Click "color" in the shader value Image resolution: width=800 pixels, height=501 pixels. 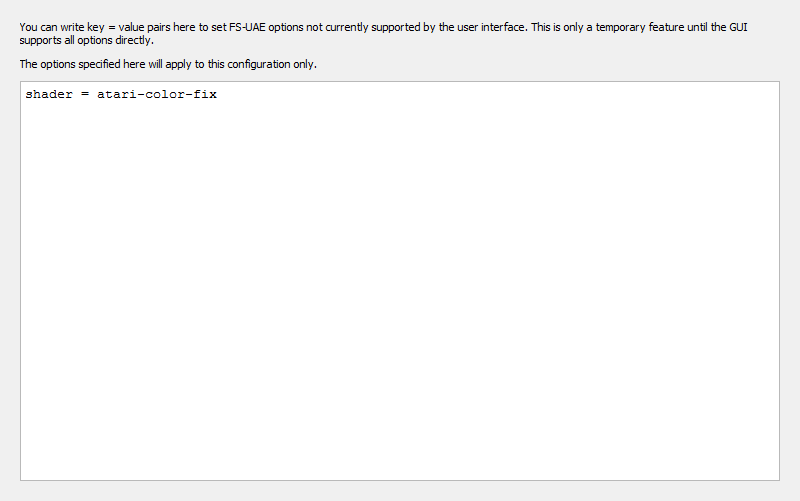click(x=163, y=94)
